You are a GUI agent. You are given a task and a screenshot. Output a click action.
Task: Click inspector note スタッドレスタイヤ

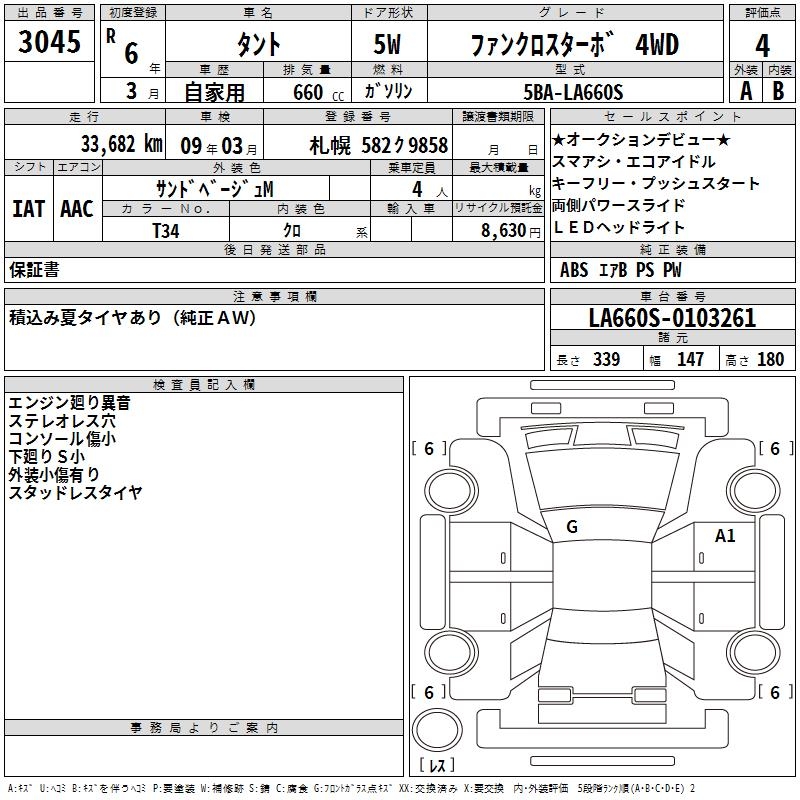75,492
